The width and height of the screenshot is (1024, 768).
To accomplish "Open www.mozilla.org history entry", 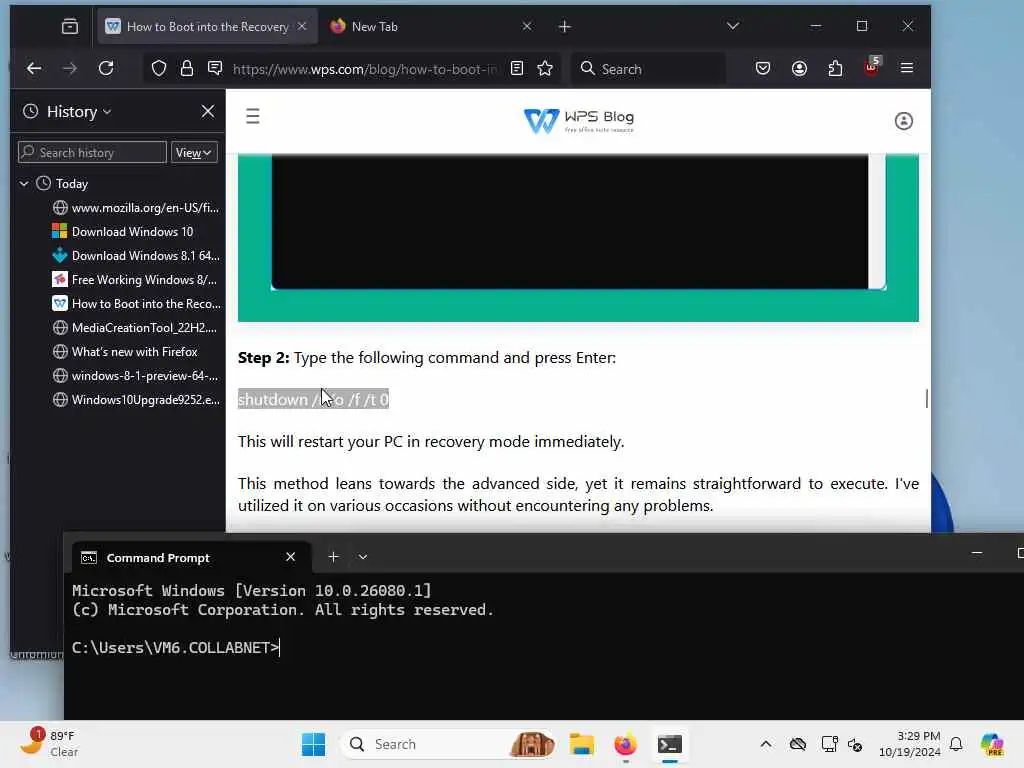I will [136, 208].
